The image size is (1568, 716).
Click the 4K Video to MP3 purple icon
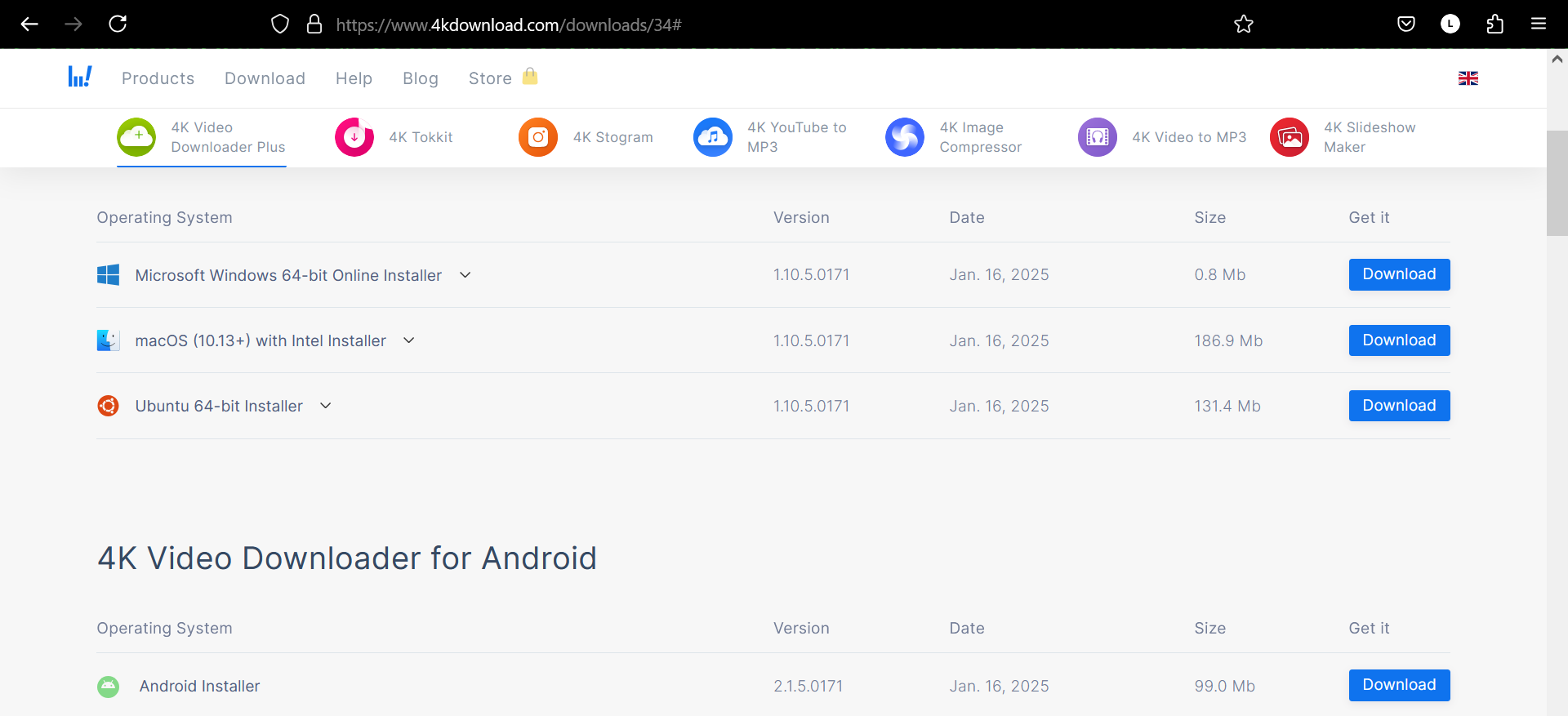coord(1098,137)
